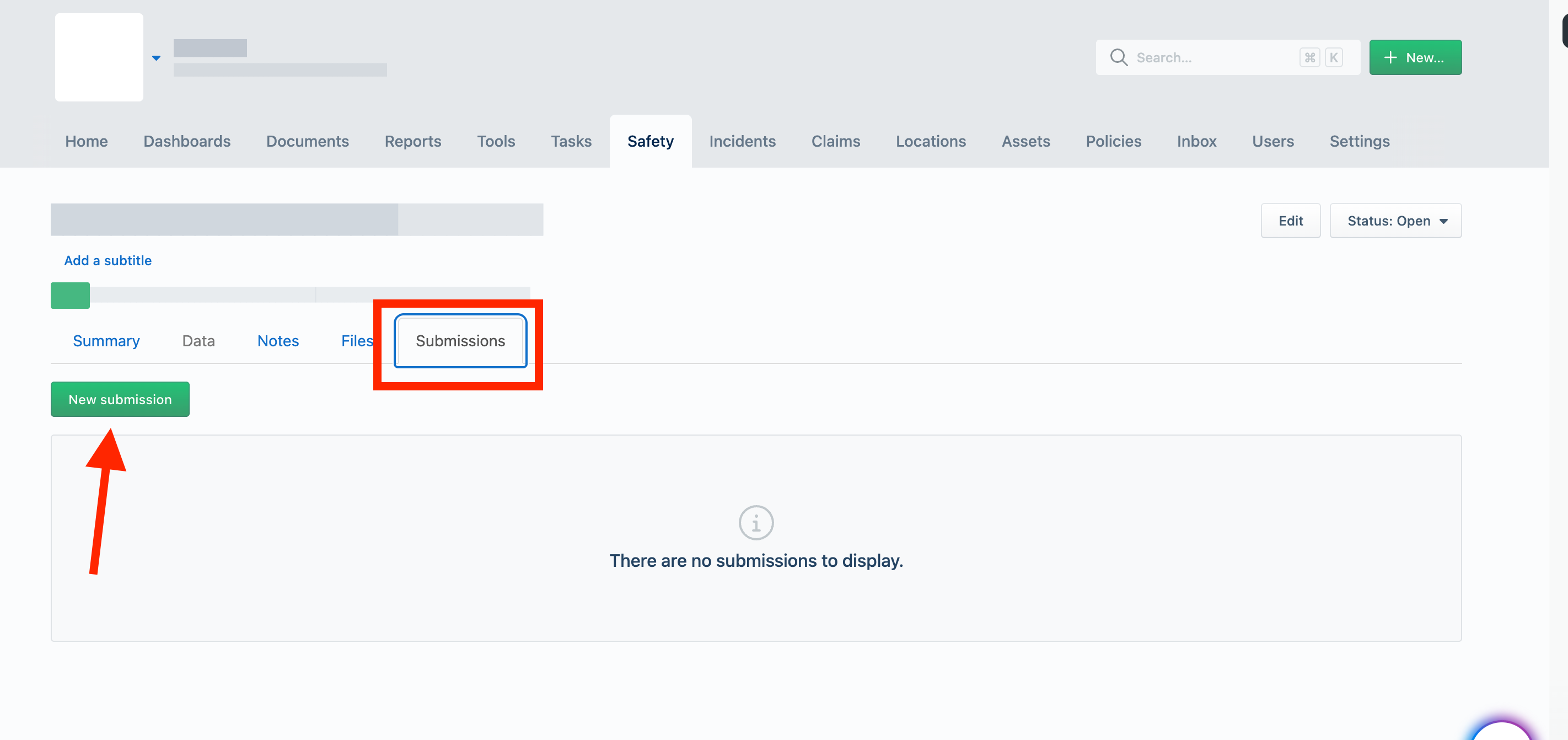Viewport: 1568px width, 740px height.
Task: Open the Dashboards navigation item
Action: click(187, 141)
